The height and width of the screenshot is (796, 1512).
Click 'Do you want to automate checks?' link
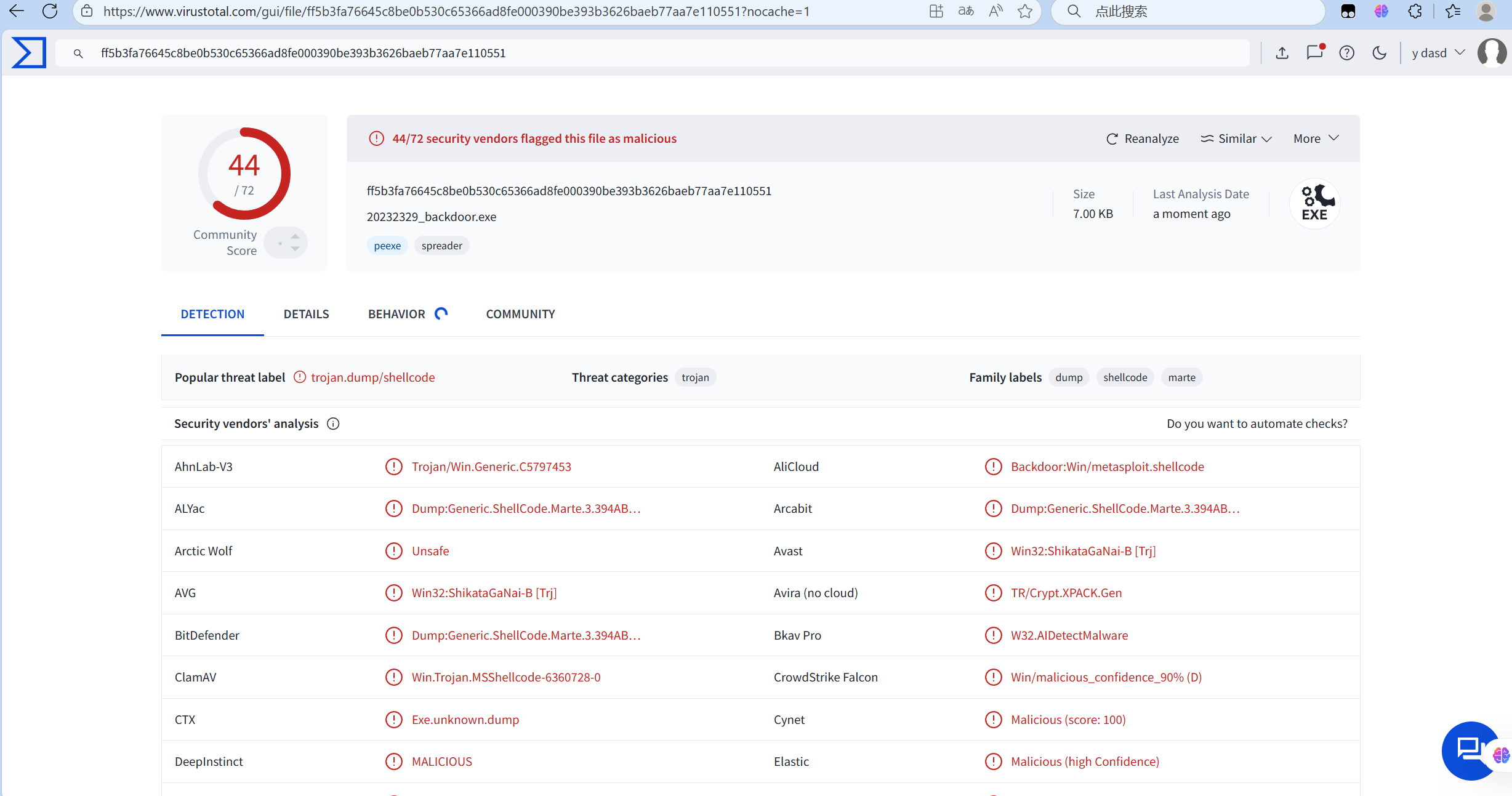[x=1257, y=424]
